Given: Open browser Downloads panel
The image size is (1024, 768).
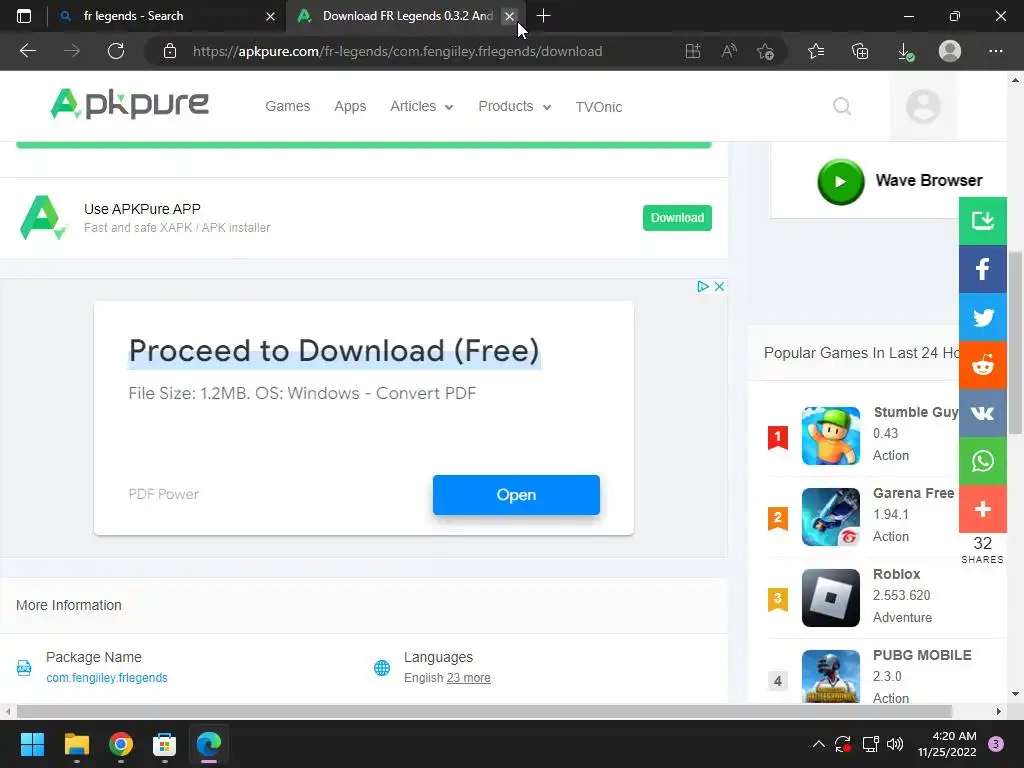Looking at the screenshot, I should coord(905,52).
